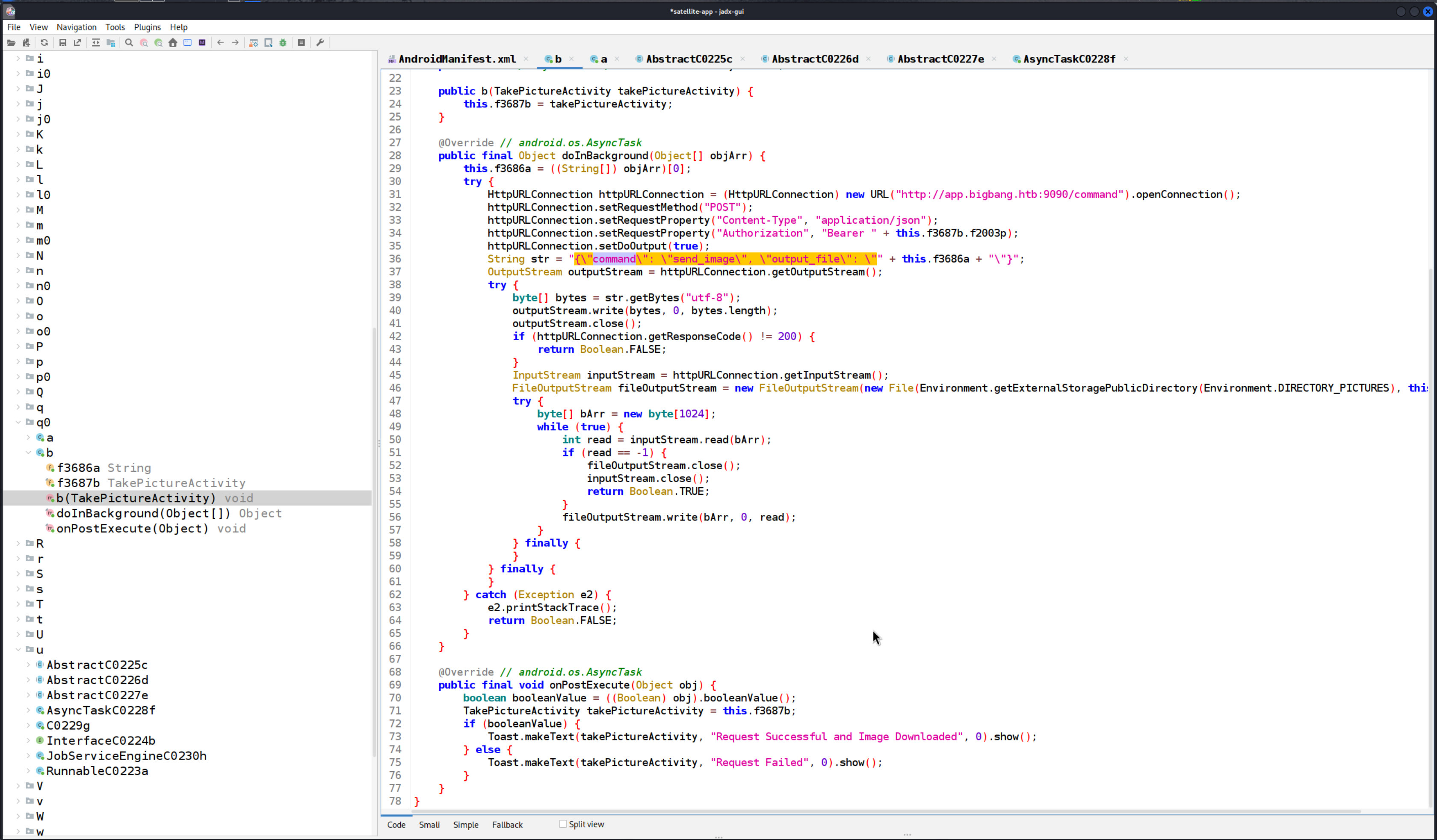Click the reload/refresh toolbar icon

[44, 43]
